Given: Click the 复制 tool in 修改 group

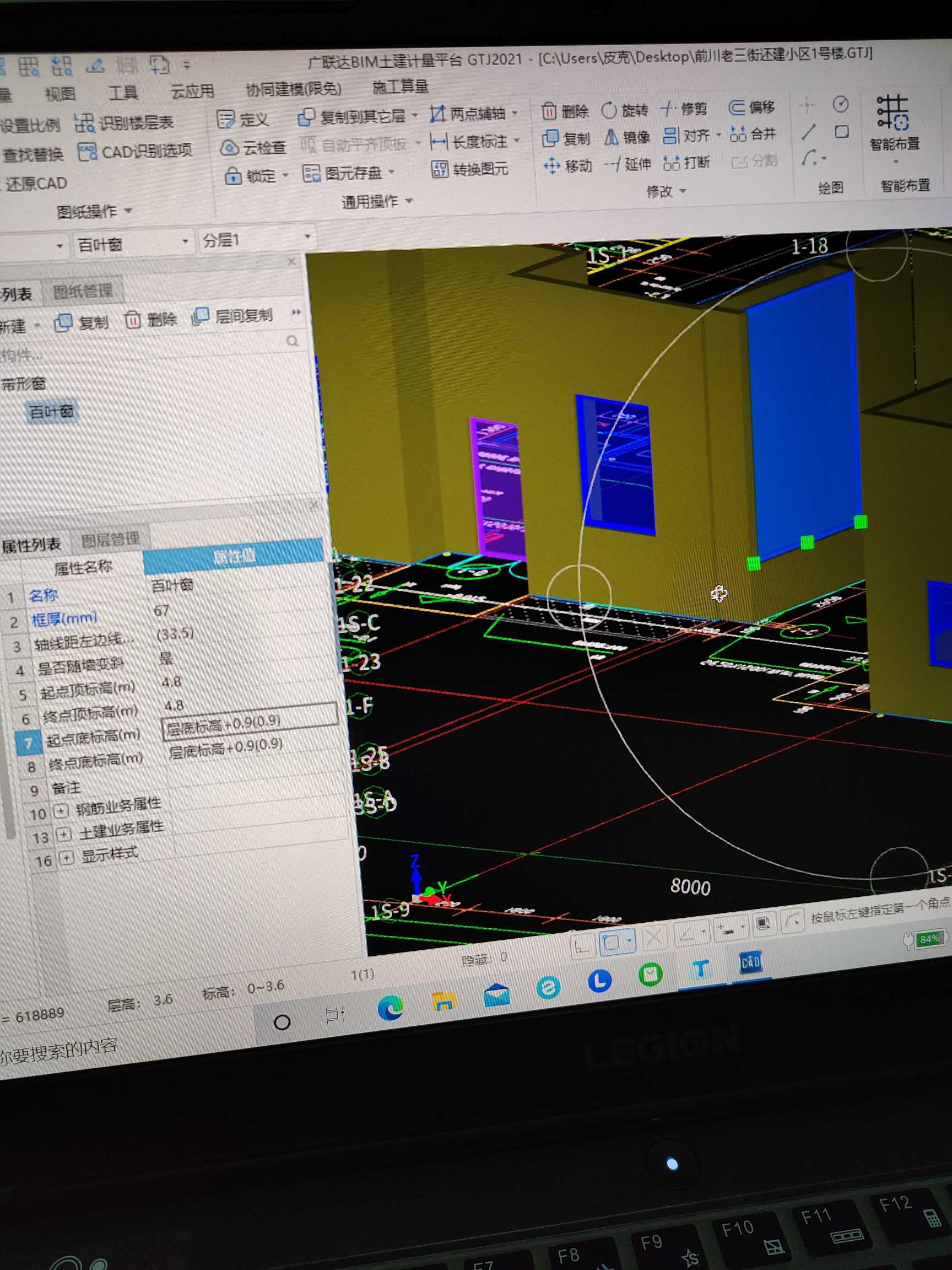Looking at the screenshot, I should coord(566,138).
